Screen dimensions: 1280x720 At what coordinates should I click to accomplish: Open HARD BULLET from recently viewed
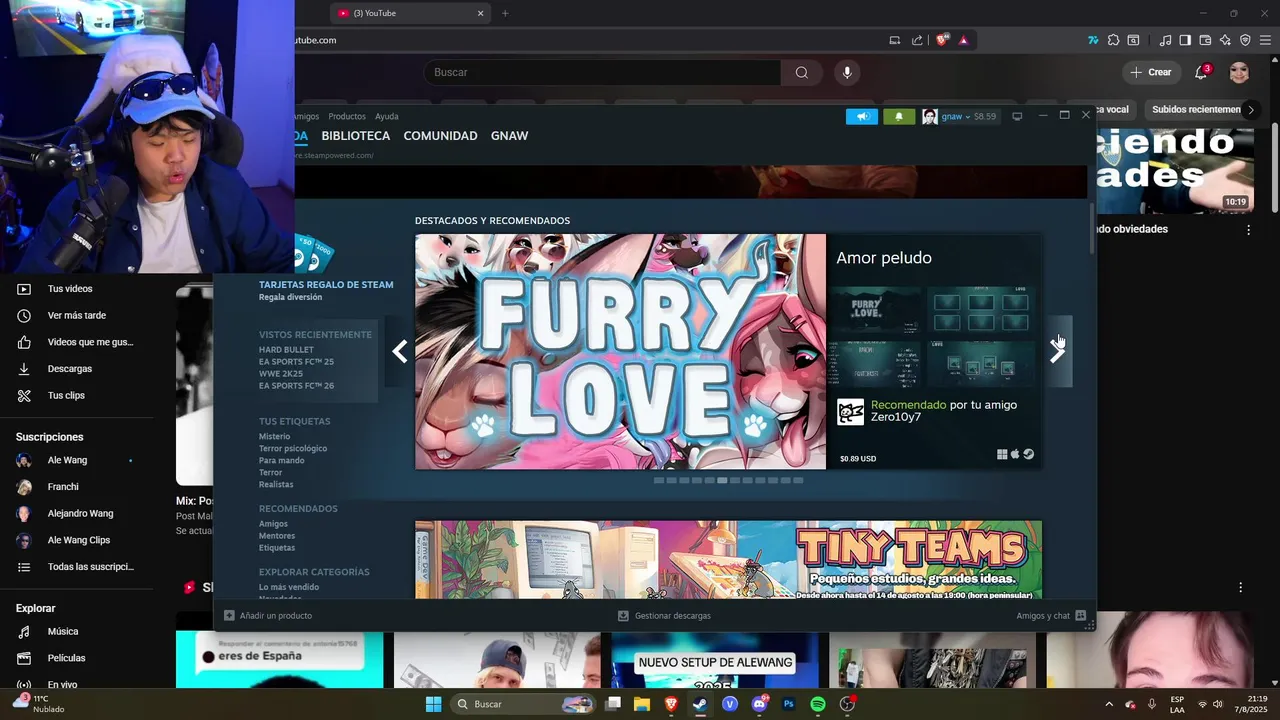(x=286, y=350)
